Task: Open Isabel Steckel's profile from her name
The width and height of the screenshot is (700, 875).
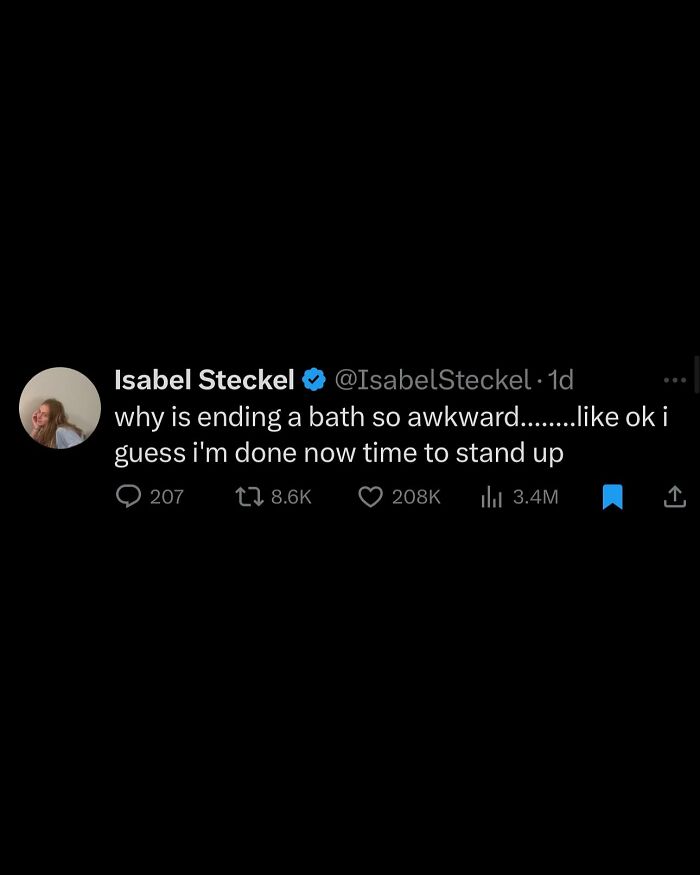Action: tap(203, 379)
